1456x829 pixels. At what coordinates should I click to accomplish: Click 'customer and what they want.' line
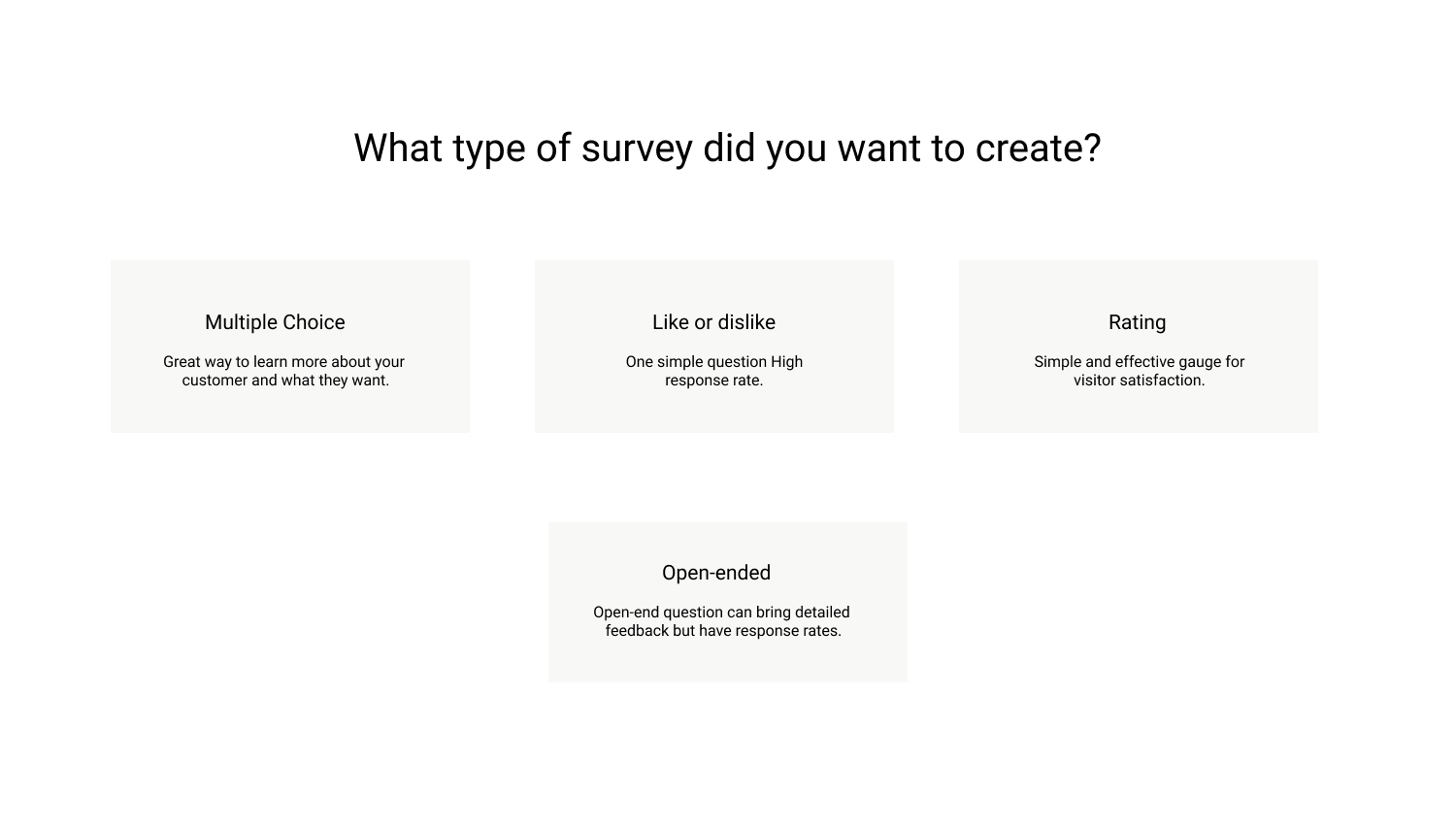pyautogui.click(x=285, y=381)
